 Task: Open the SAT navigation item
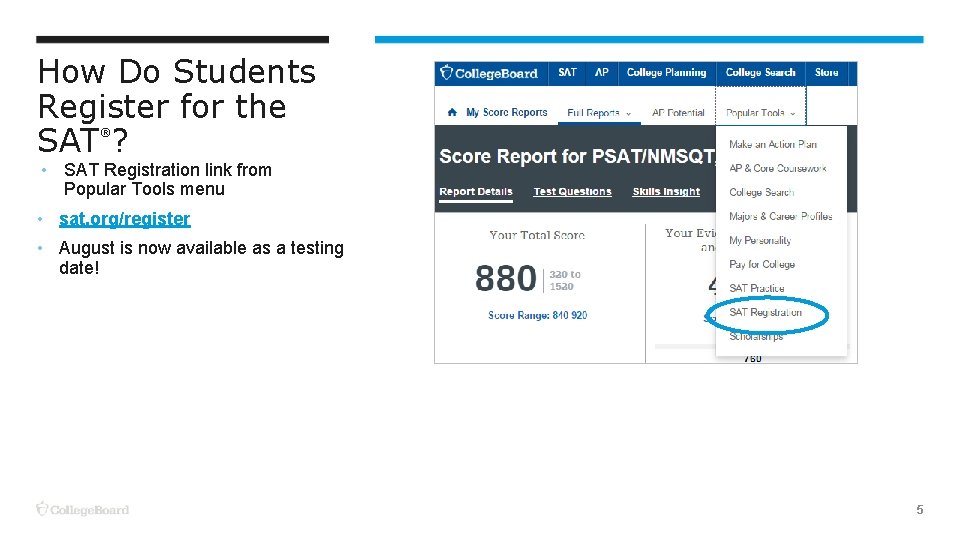pos(567,72)
